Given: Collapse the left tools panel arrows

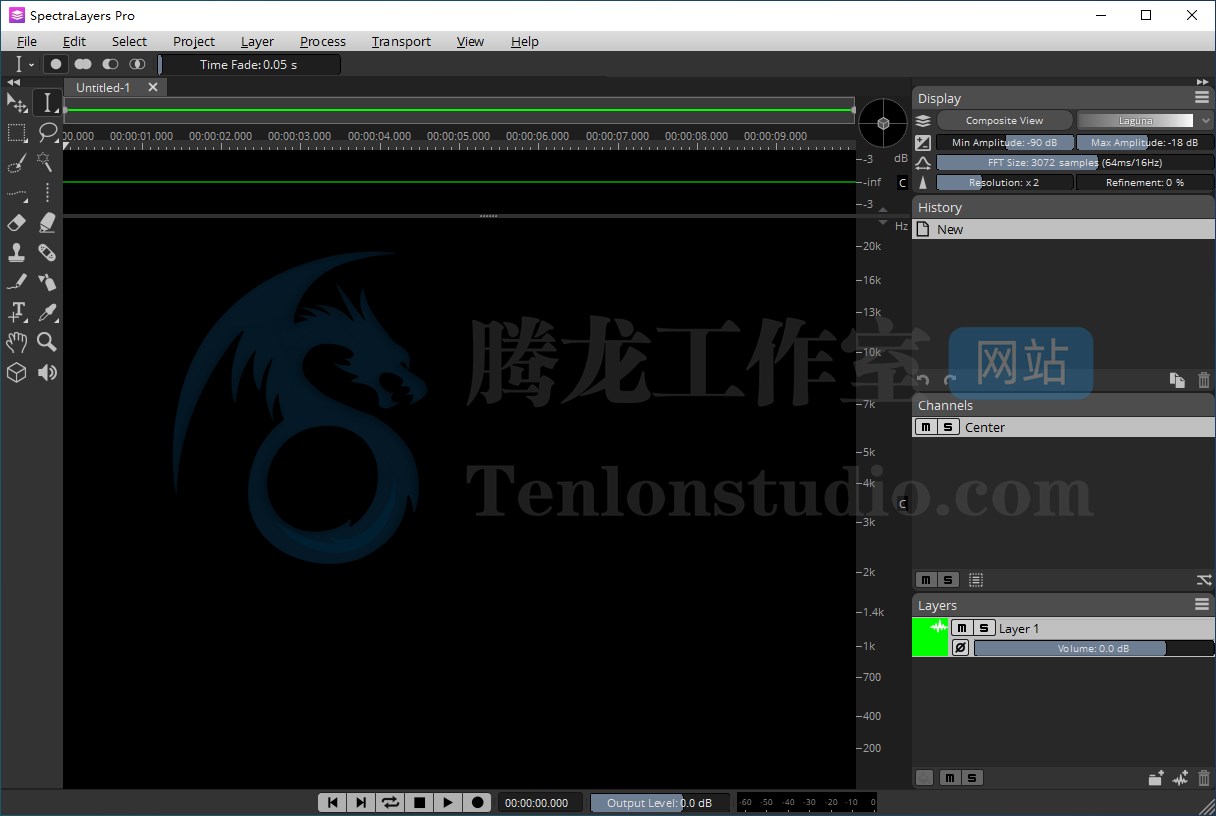Looking at the screenshot, I should (x=13, y=82).
